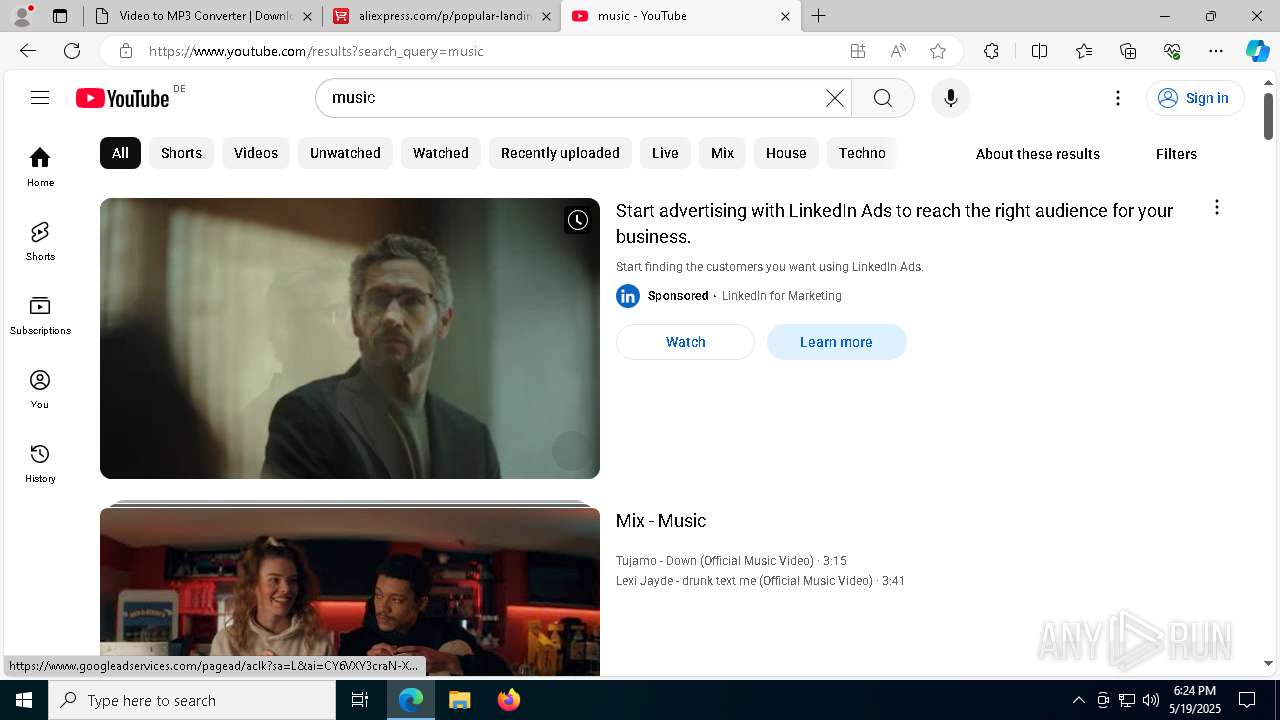The width and height of the screenshot is (1280, 720).
Task: Click Learn more on LinkedIn ad
Action: pyautogui.click(x=836, y=342)
